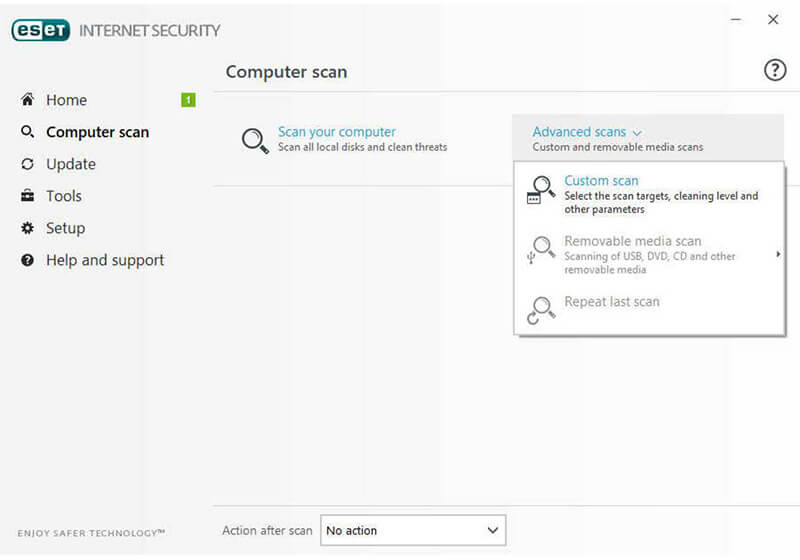Minimize the ESET window
This screenshot has height=560, width=800.
point(736,19)
